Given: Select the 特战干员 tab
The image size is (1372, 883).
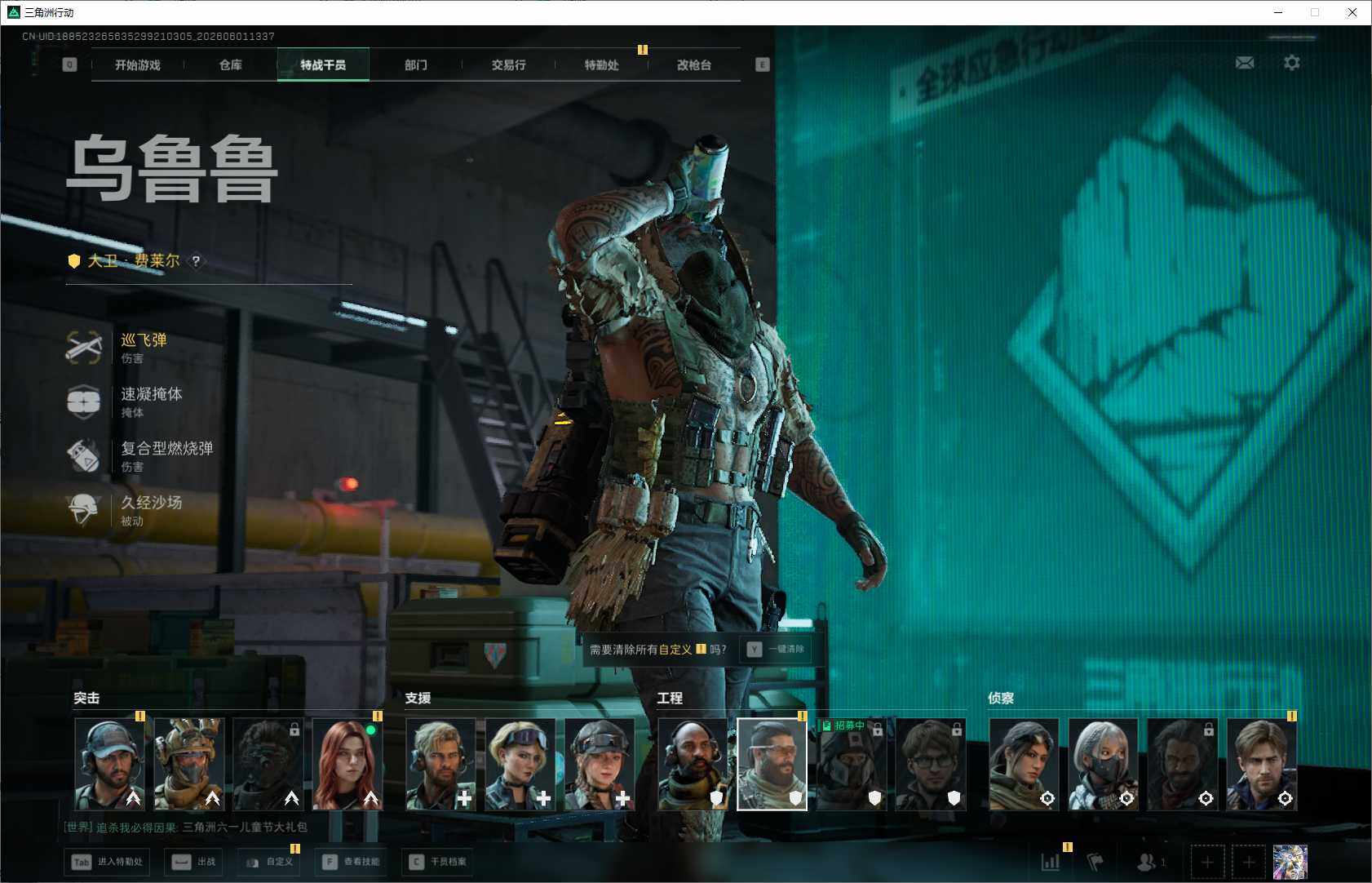Looking at the screenshot, I should pyautogui.click(x=323, y=65).
